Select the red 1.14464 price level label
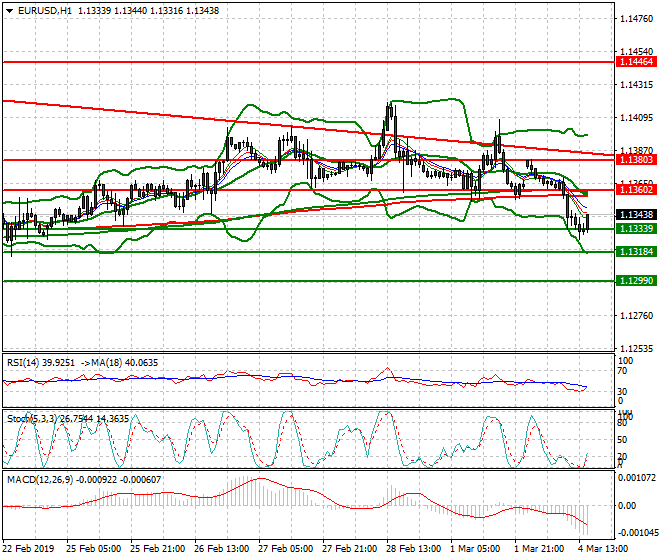The width and height of the screenshot is (660, 560). point(636,62)
